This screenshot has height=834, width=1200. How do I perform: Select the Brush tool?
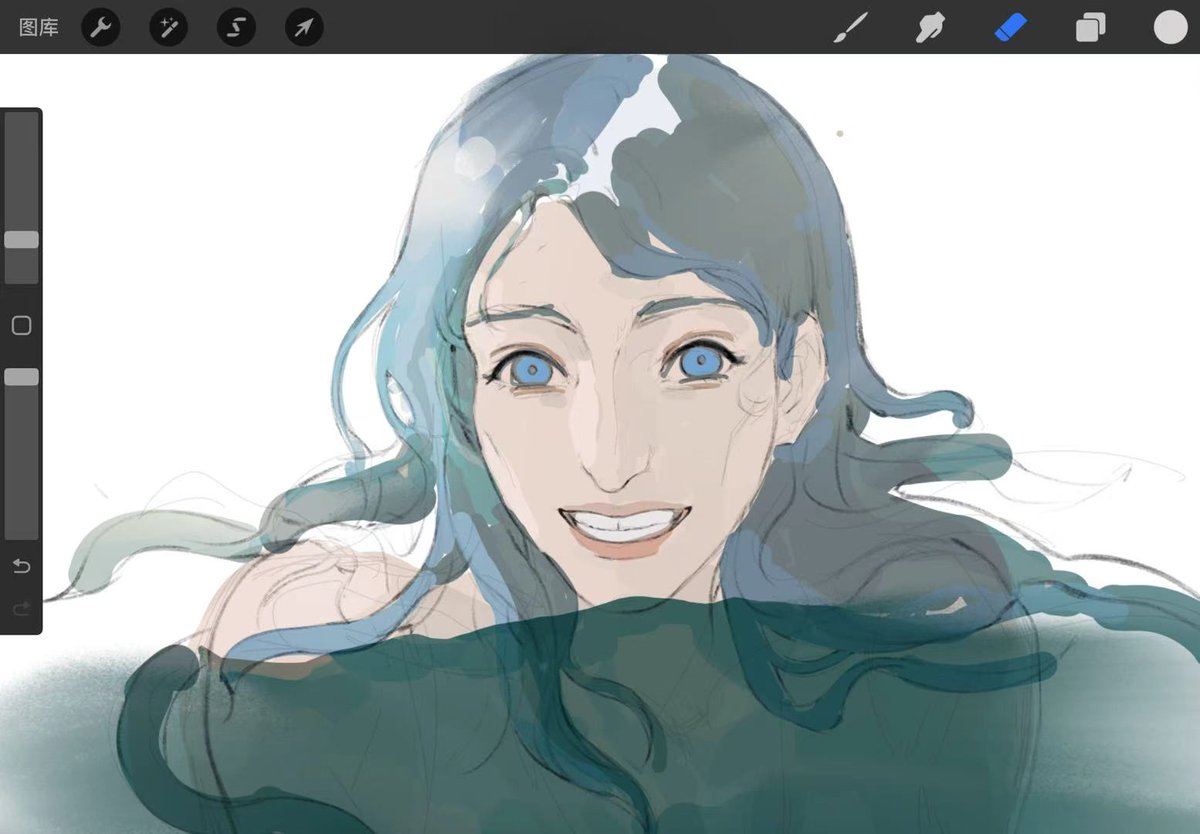[851, 27]
